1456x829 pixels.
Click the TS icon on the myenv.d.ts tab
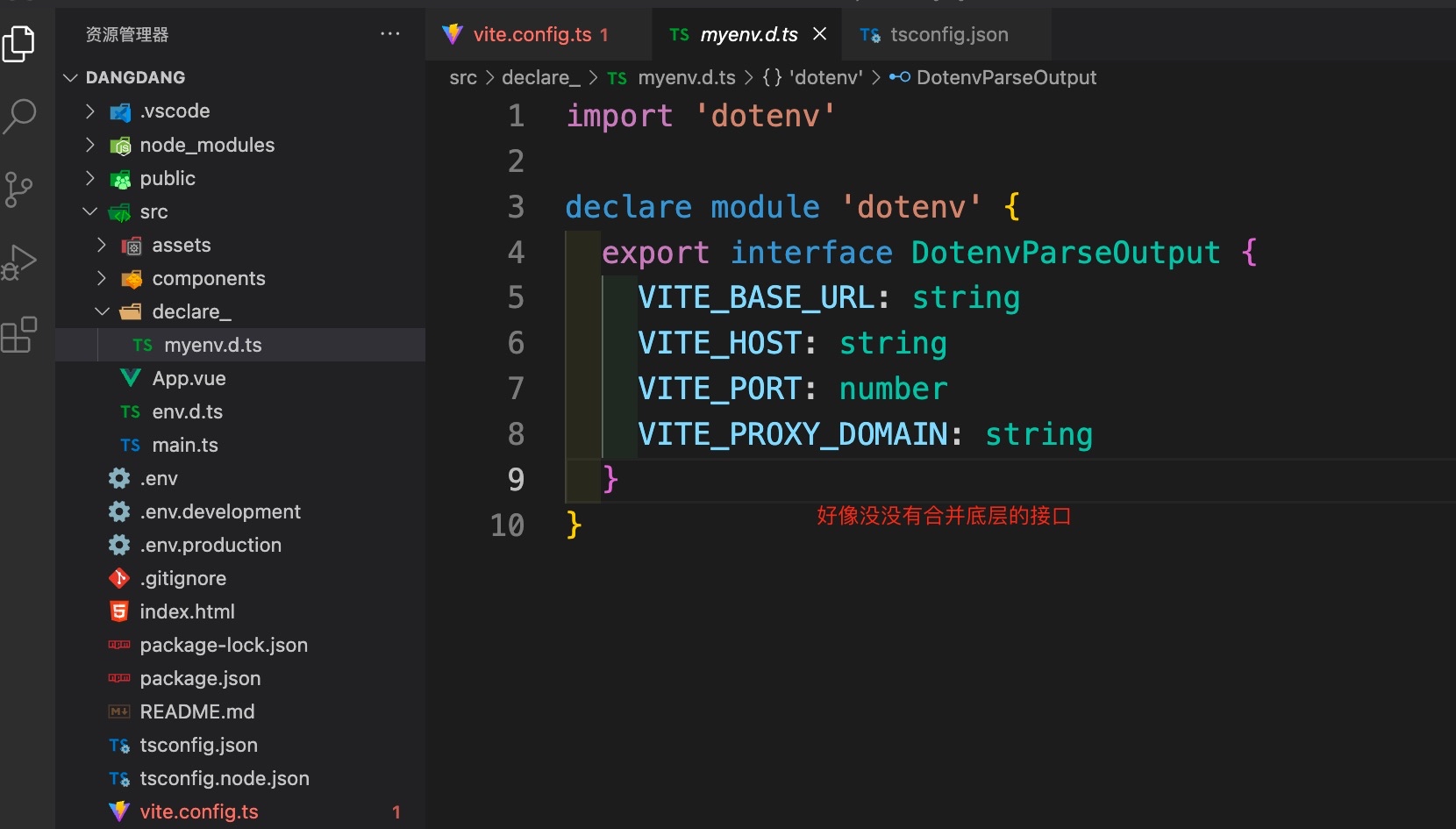[679, 34]
